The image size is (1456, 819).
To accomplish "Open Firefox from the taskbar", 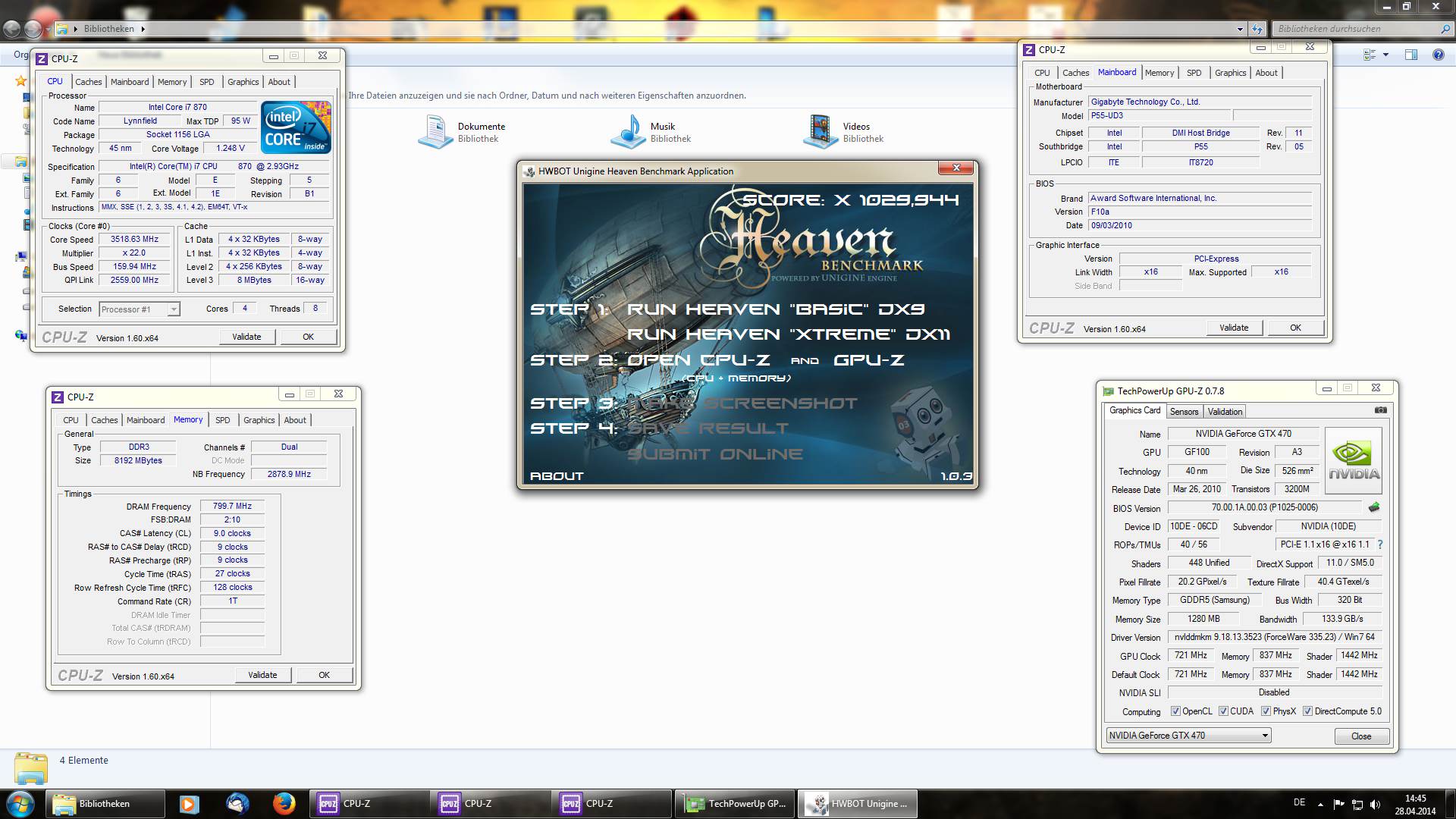I will pos(284,803).
